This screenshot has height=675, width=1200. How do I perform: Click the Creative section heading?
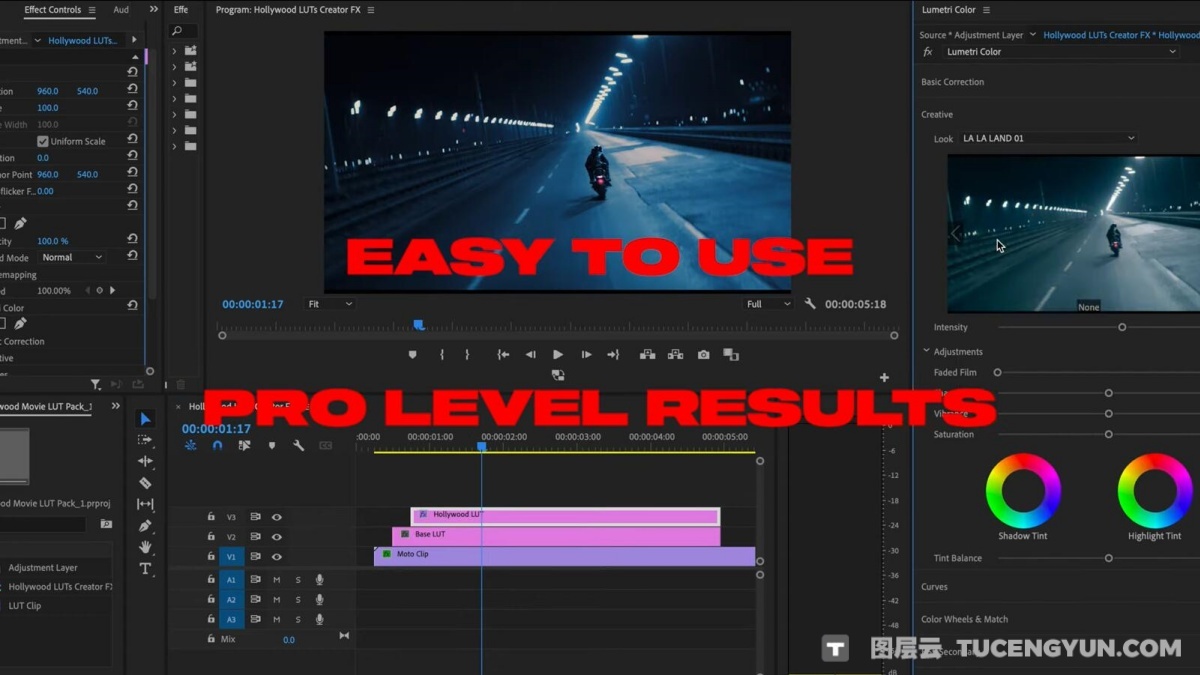(x=937, y=115)
